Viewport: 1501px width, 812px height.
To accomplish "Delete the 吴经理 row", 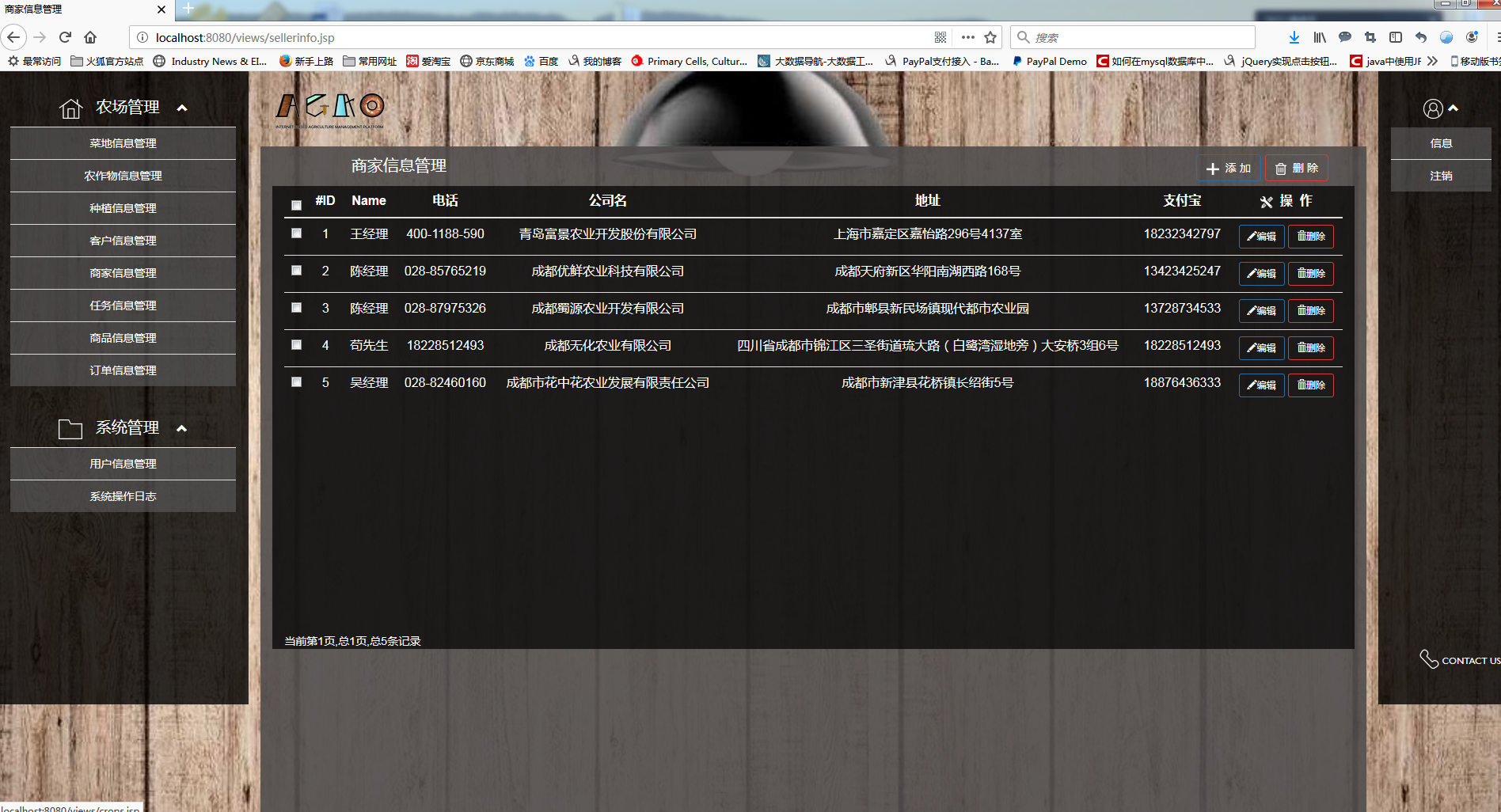I will [1311, 385].
